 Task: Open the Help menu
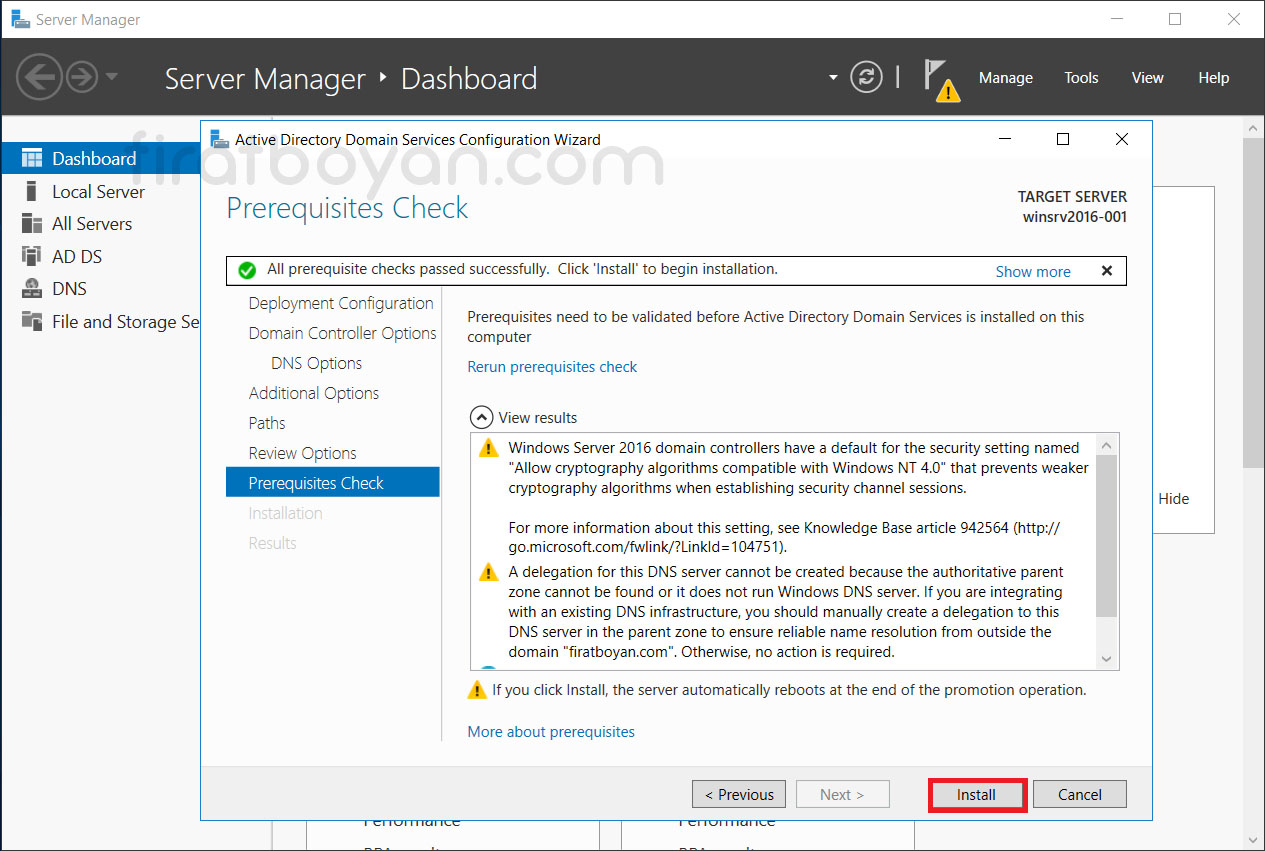pyautogui.click(x=1213, y=78)
